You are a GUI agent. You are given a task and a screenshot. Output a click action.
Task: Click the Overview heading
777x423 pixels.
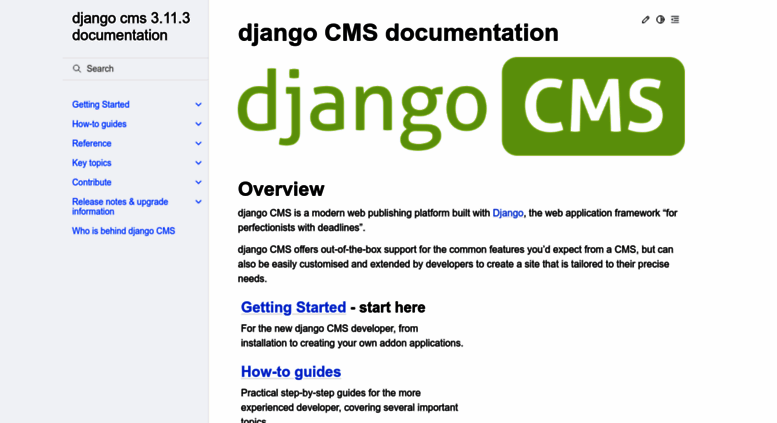(281, 189)
